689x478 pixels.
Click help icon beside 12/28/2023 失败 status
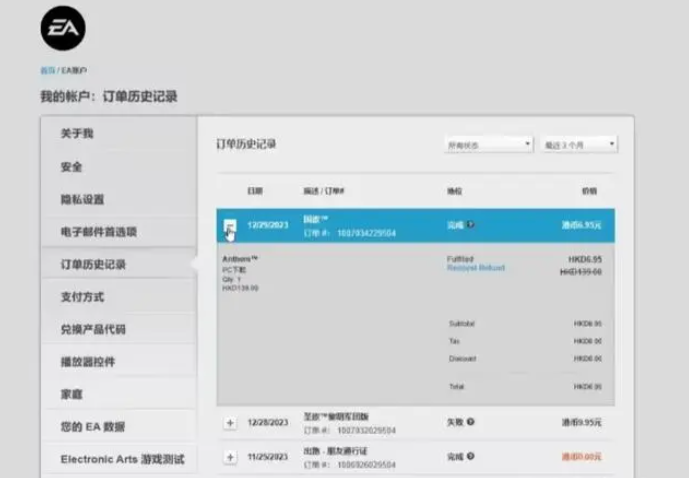[x=470, y=422]
